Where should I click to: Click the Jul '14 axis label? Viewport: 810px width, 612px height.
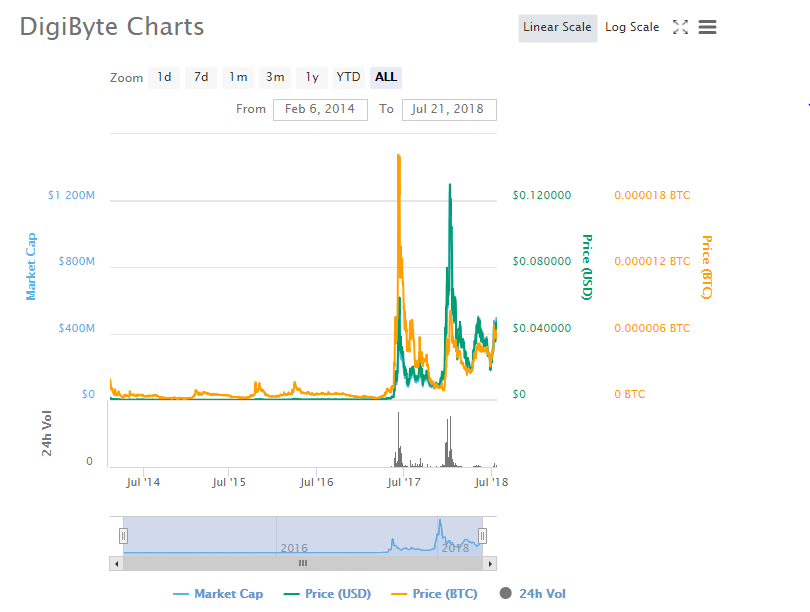click(143, 482)
